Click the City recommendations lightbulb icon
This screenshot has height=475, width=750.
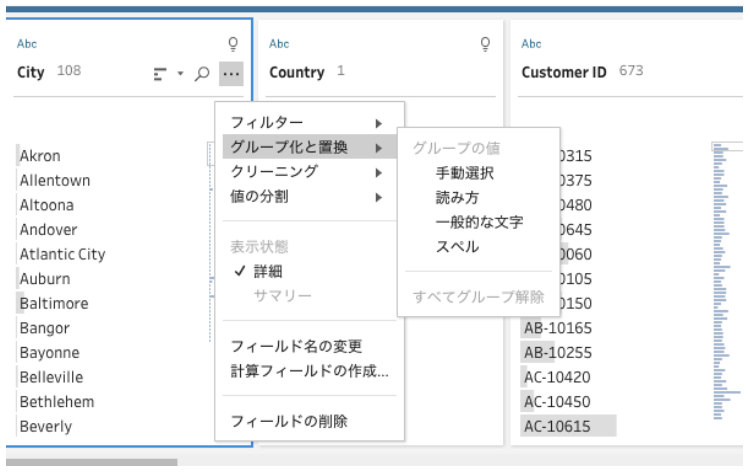coord(233,44)
